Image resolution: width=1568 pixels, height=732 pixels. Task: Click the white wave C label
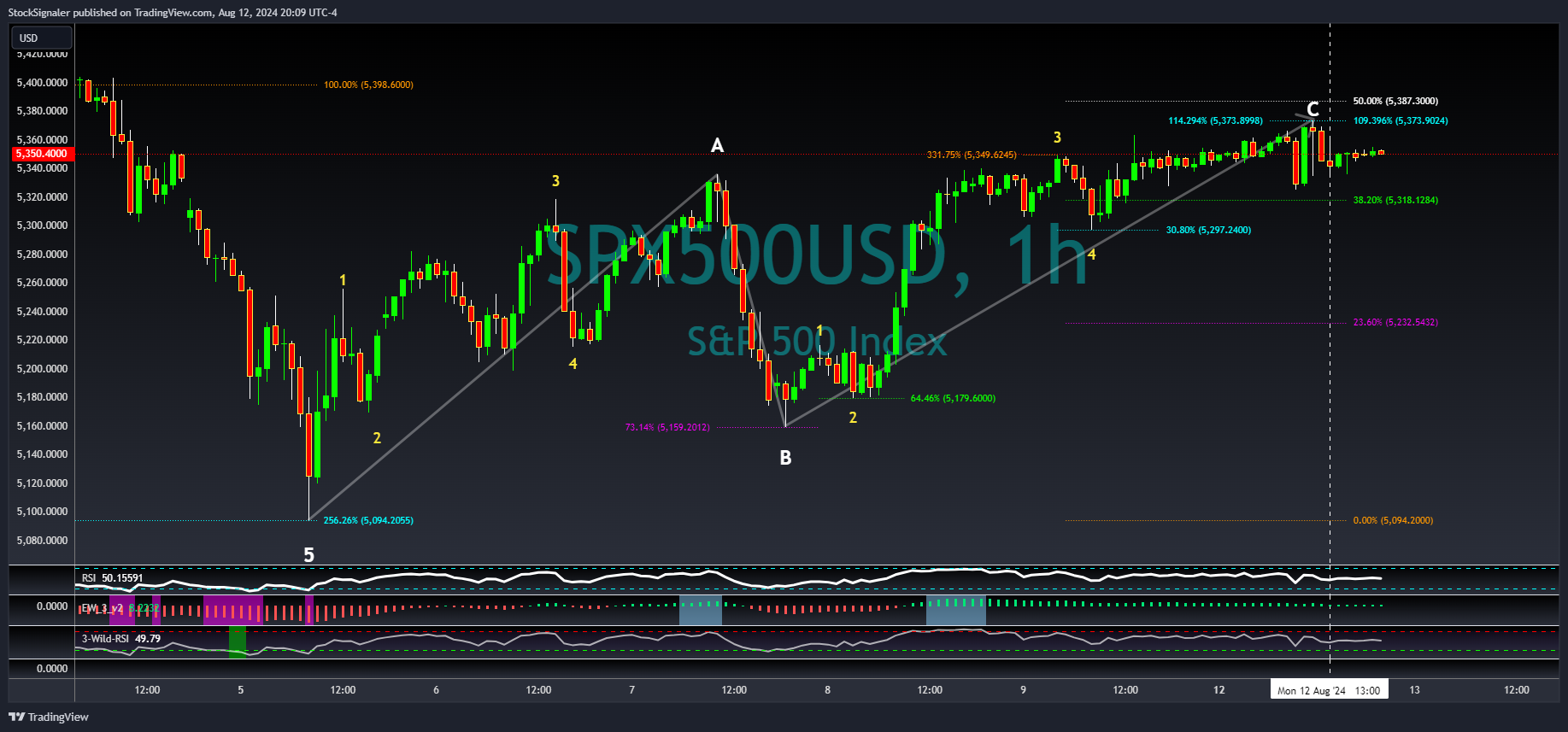tap(1313, 109)
